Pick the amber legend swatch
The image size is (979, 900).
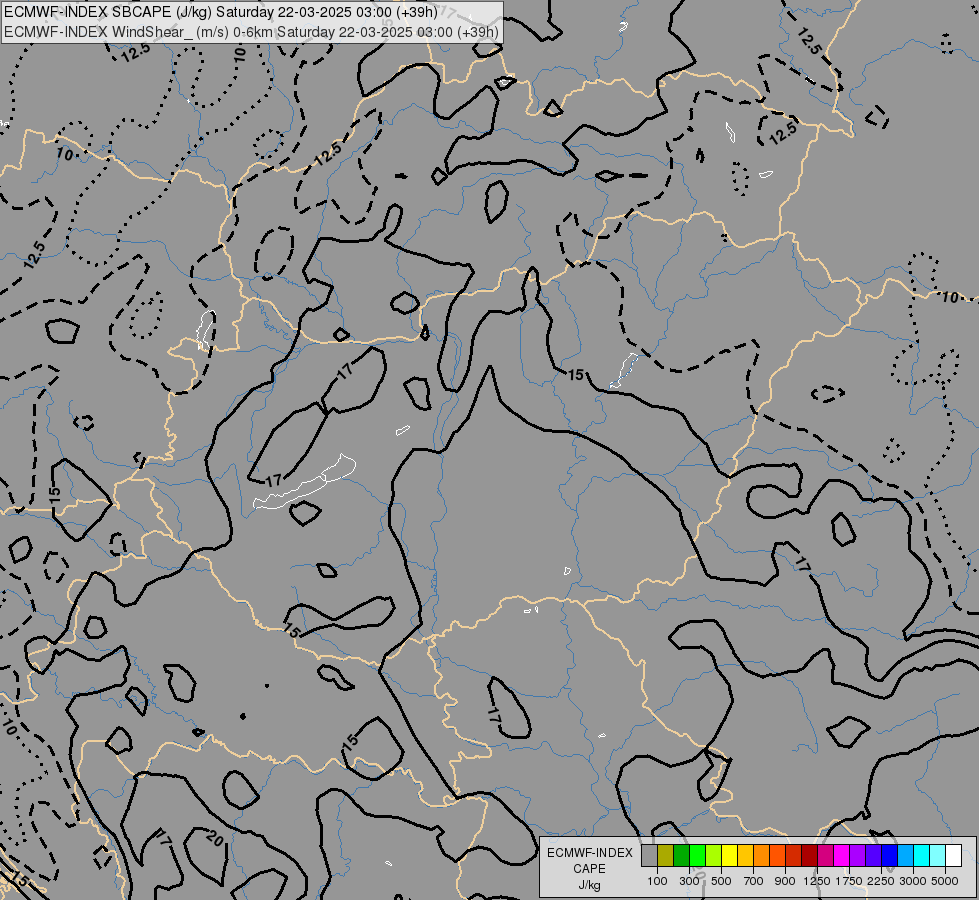(745, 856)
